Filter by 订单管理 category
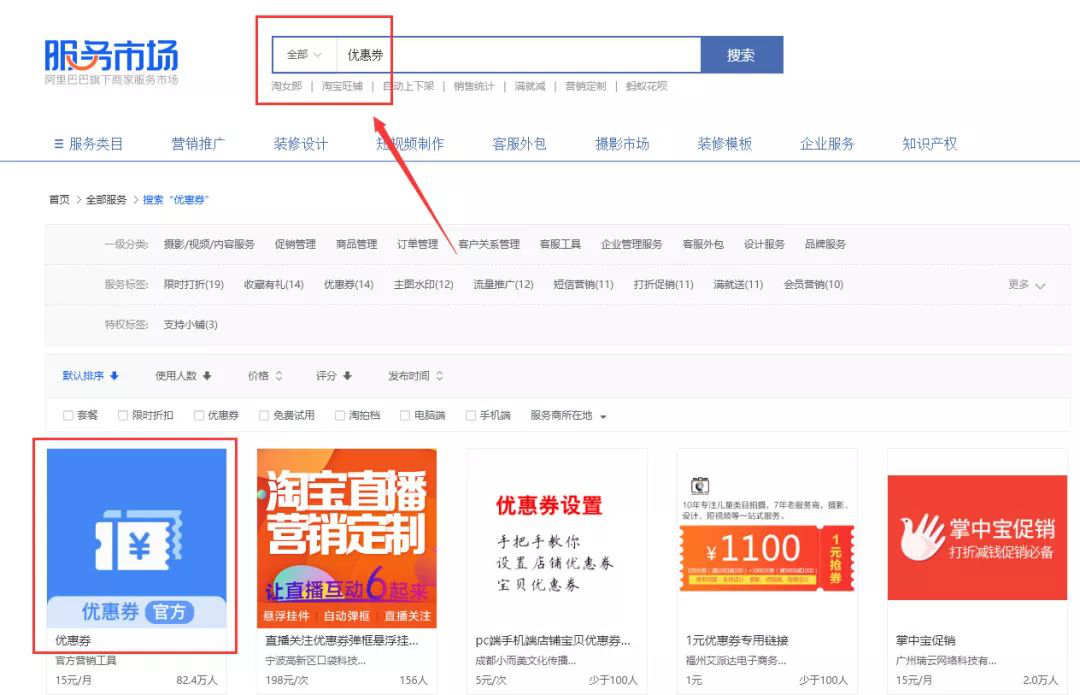 (417, 244)
